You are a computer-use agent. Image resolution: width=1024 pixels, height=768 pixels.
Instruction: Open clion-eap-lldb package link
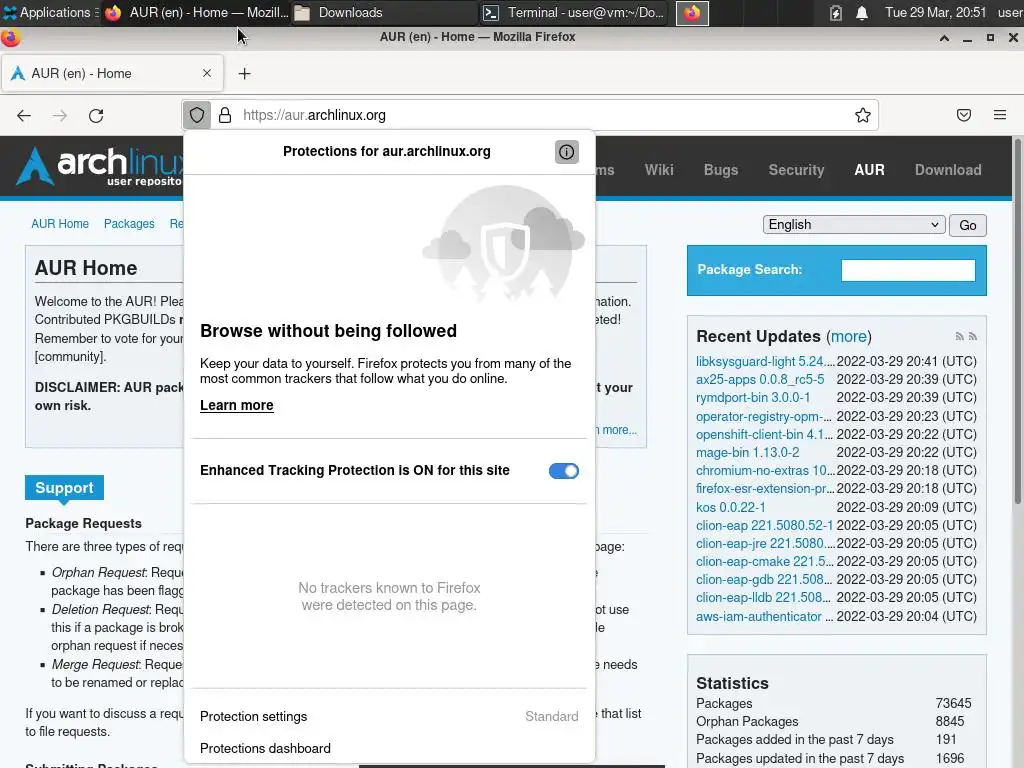point(764,598)
